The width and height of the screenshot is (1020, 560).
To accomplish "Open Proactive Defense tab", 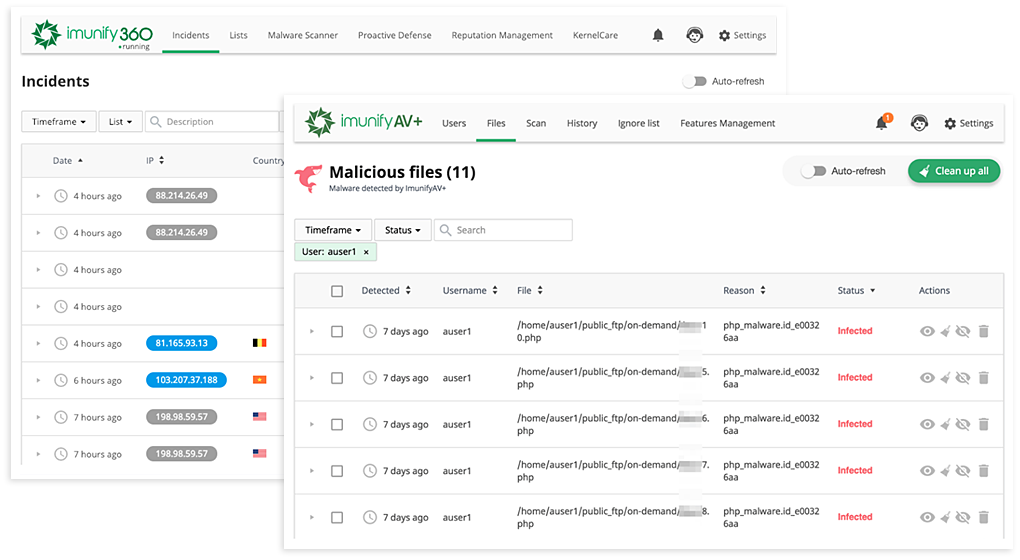I will pos(394,35).
